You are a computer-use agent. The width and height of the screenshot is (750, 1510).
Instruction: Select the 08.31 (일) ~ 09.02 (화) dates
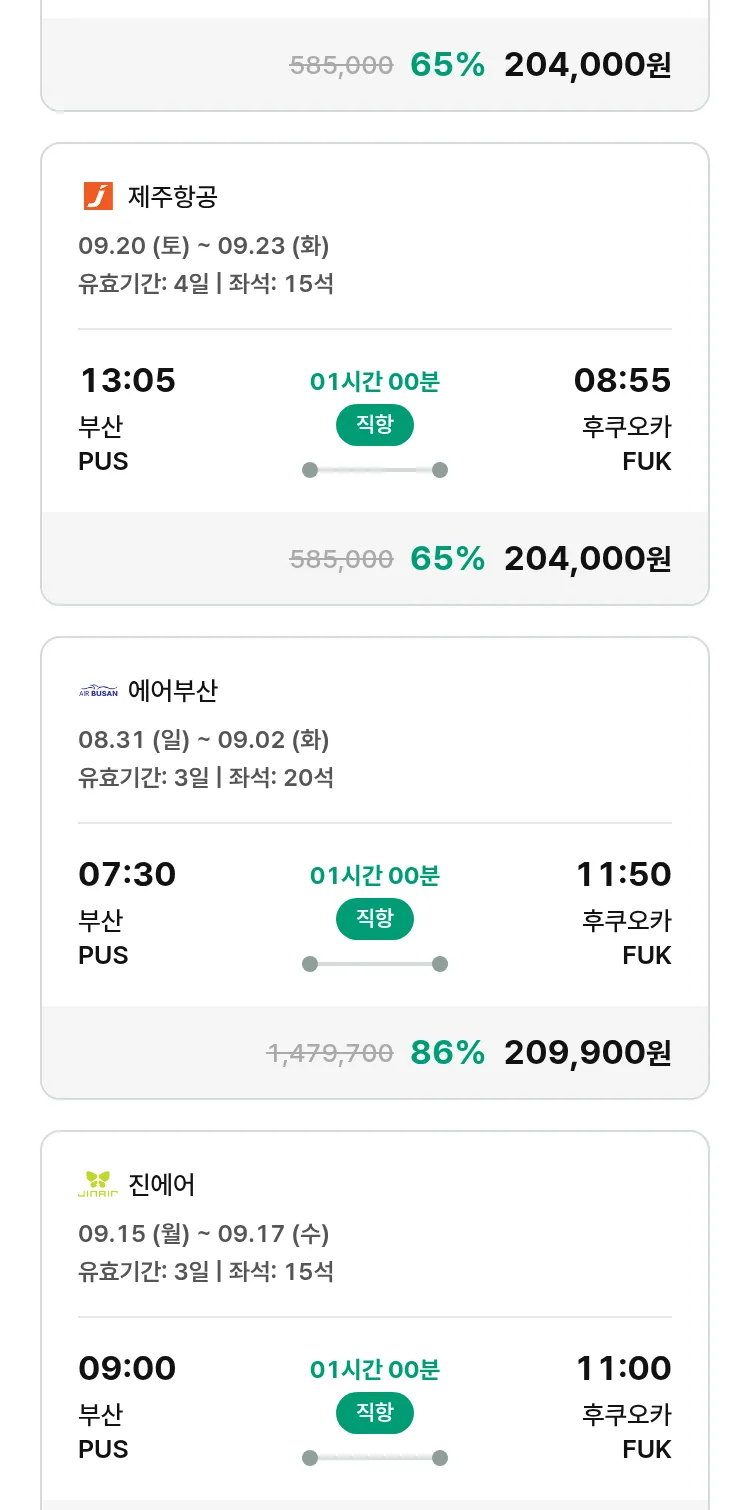pyautogui.click(x=204, y=740)
